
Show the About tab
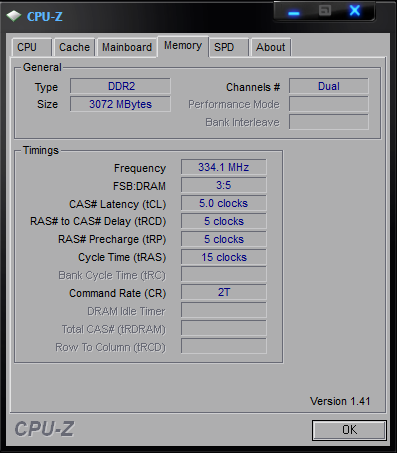[271, 47]
